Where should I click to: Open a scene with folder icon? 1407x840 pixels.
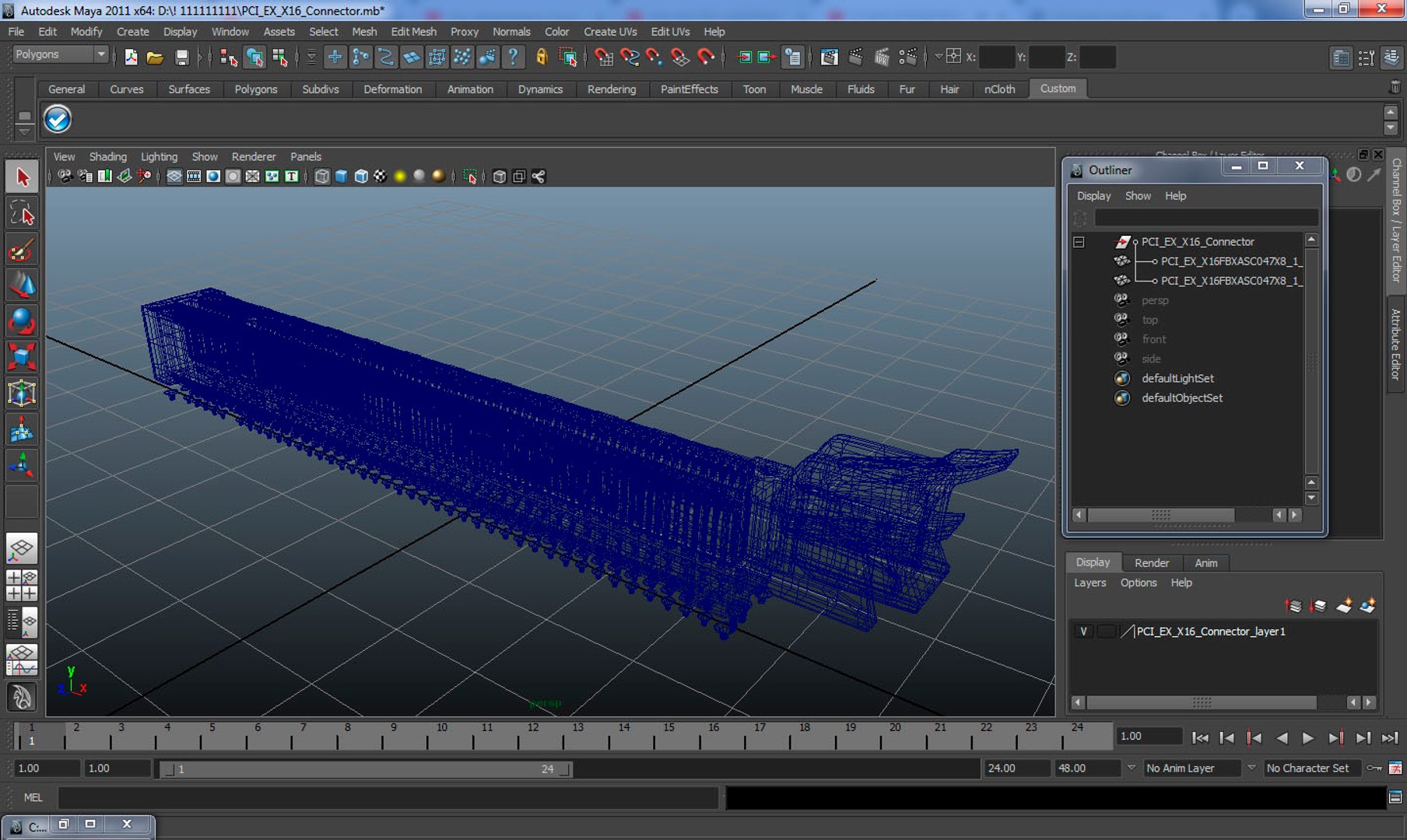click(155, 57)
